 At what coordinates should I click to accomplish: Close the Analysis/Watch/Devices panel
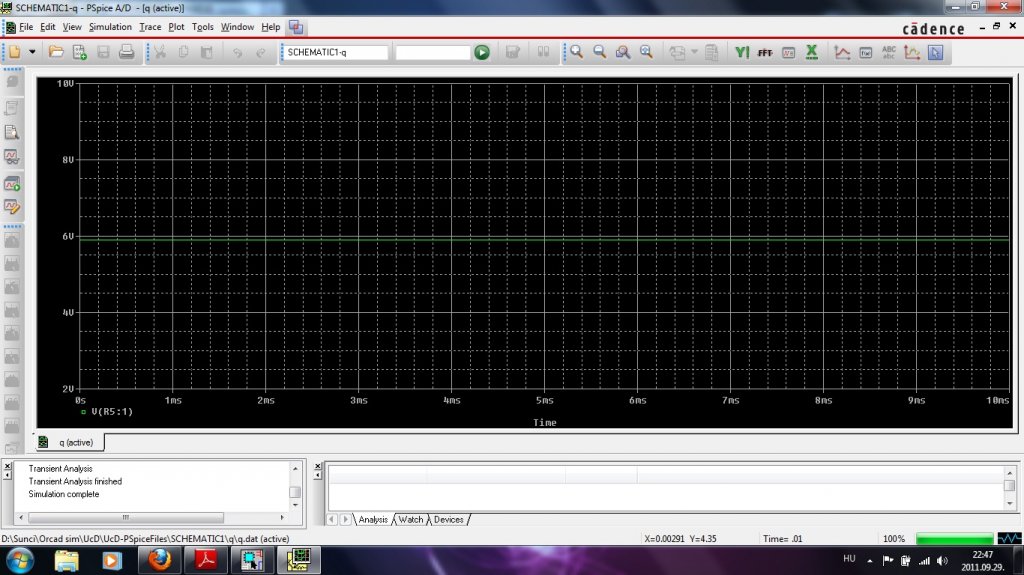tap(318, 467)
